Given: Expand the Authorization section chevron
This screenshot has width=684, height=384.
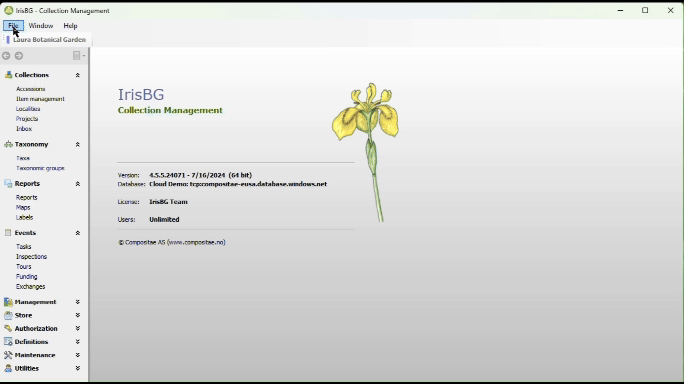Looking at the screenshot, I should [x=78, y=329].
